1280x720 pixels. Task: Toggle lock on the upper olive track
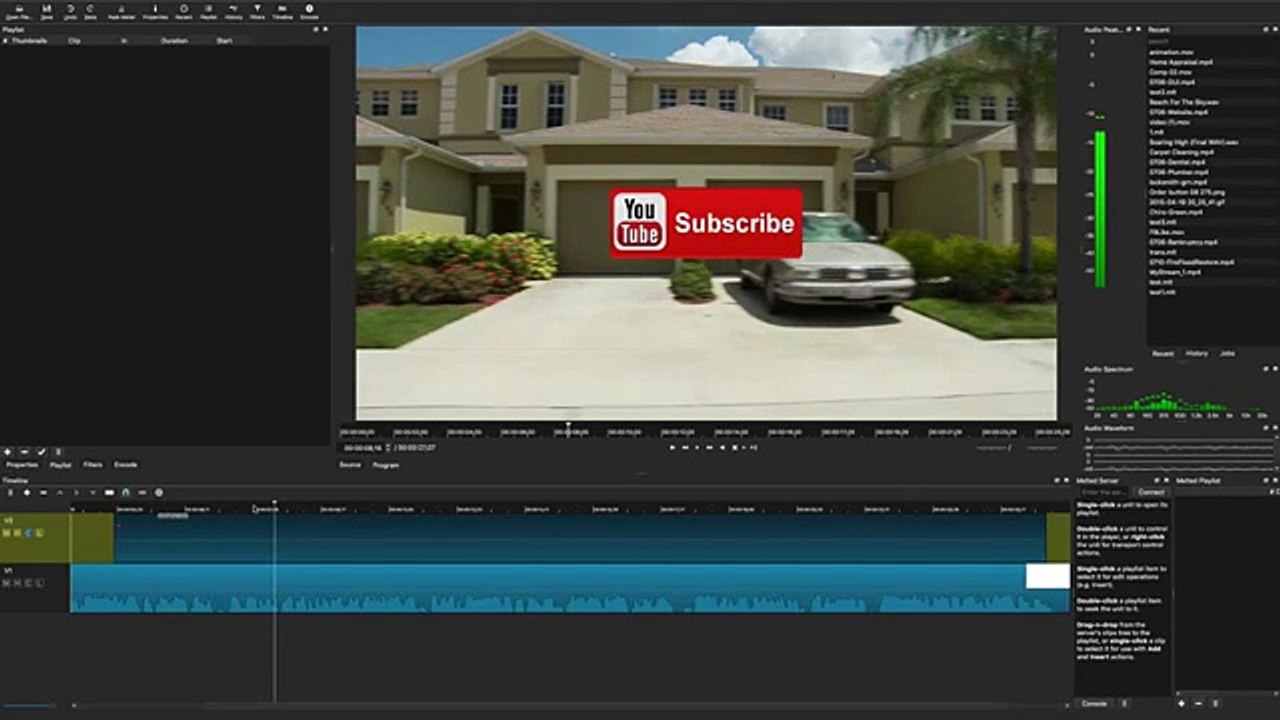click(39, 533)
